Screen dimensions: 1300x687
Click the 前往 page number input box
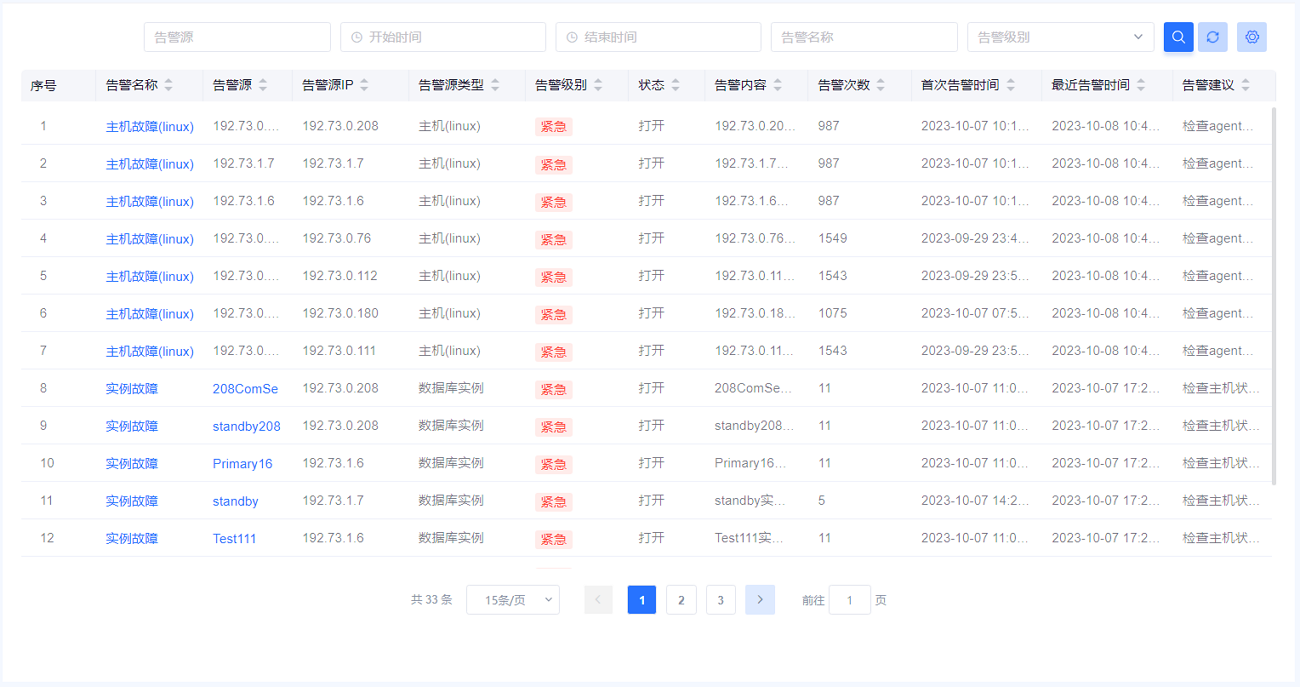pos(849,600)
